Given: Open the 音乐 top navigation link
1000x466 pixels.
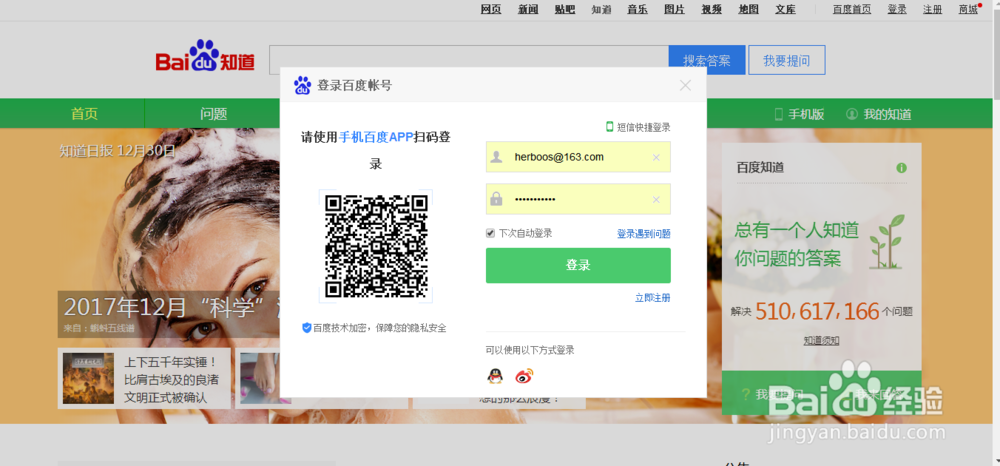Looking at the screenshot, I should (637, 9).
